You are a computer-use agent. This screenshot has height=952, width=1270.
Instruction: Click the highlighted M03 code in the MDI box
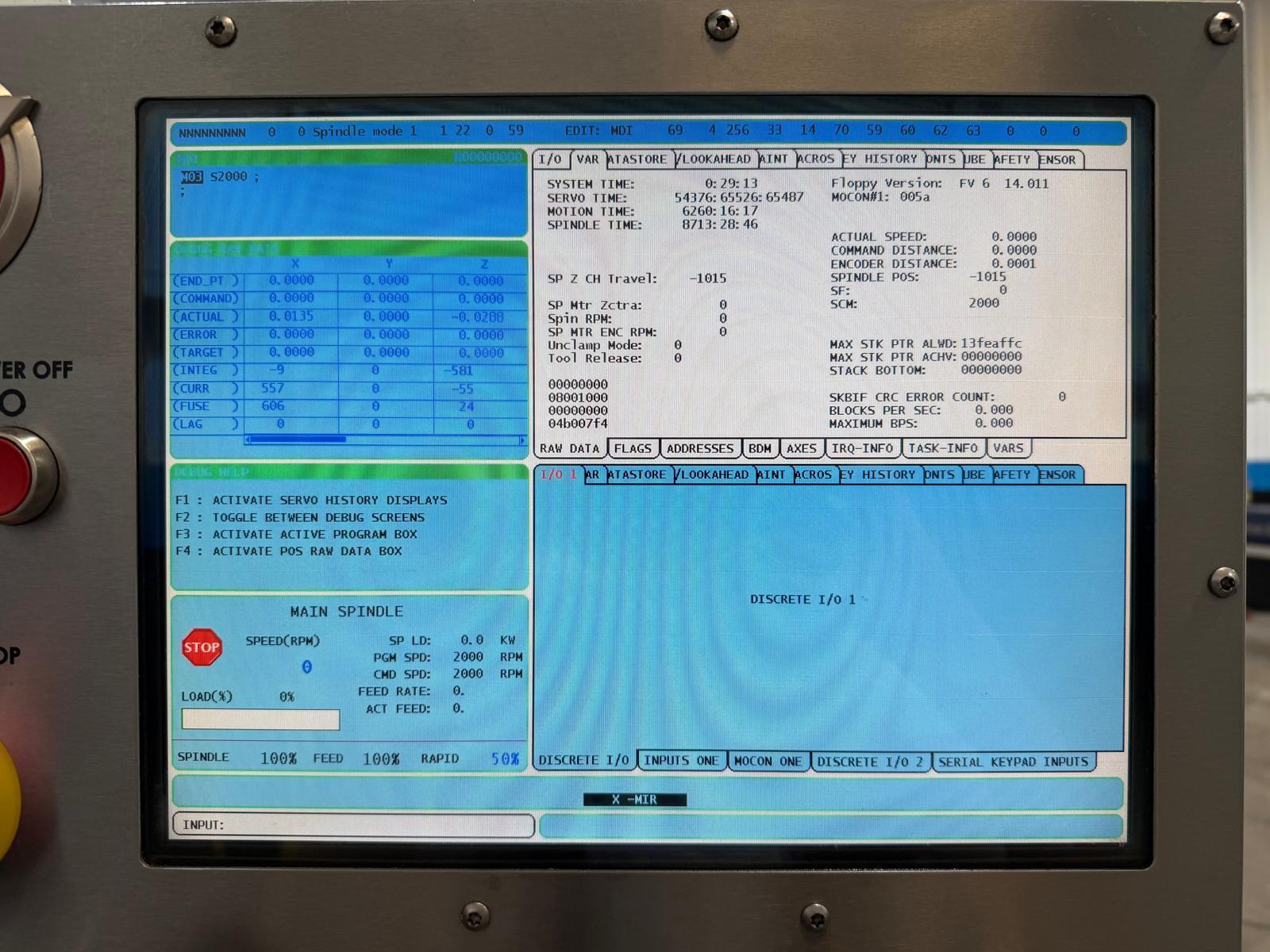(x=191, y=177)
